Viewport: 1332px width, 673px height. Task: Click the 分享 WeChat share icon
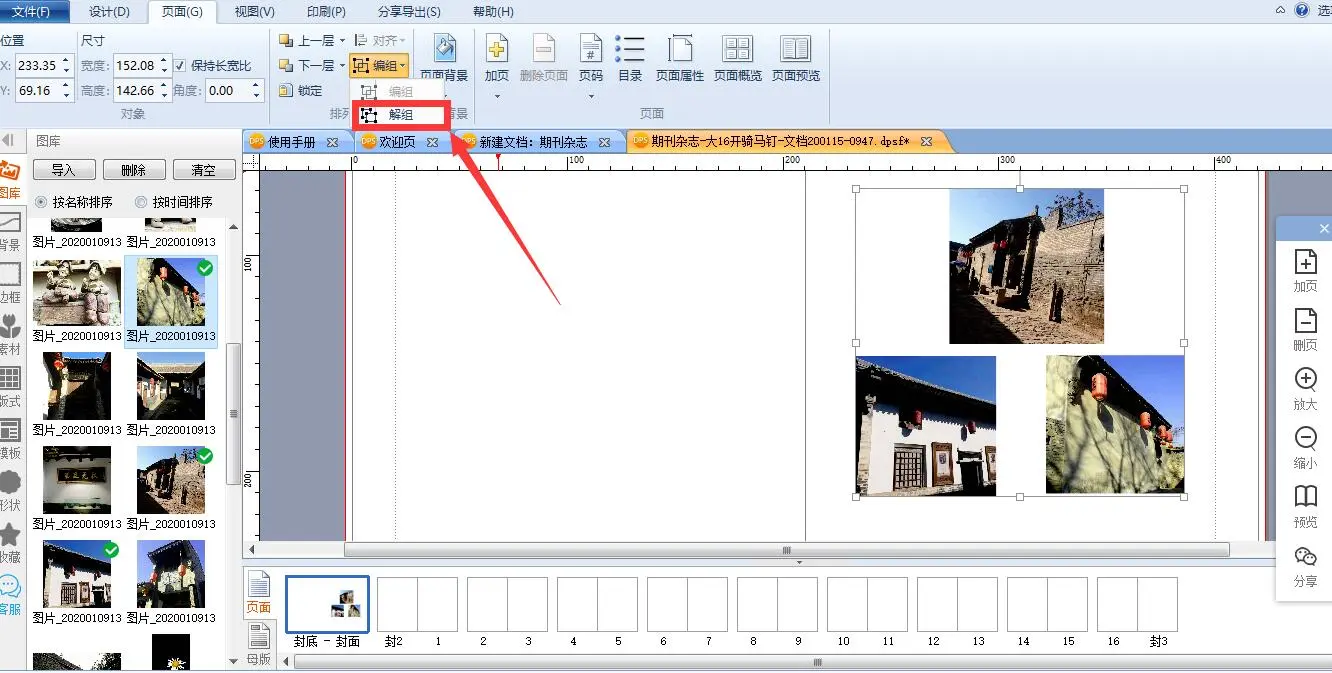tap(1305, 557)
